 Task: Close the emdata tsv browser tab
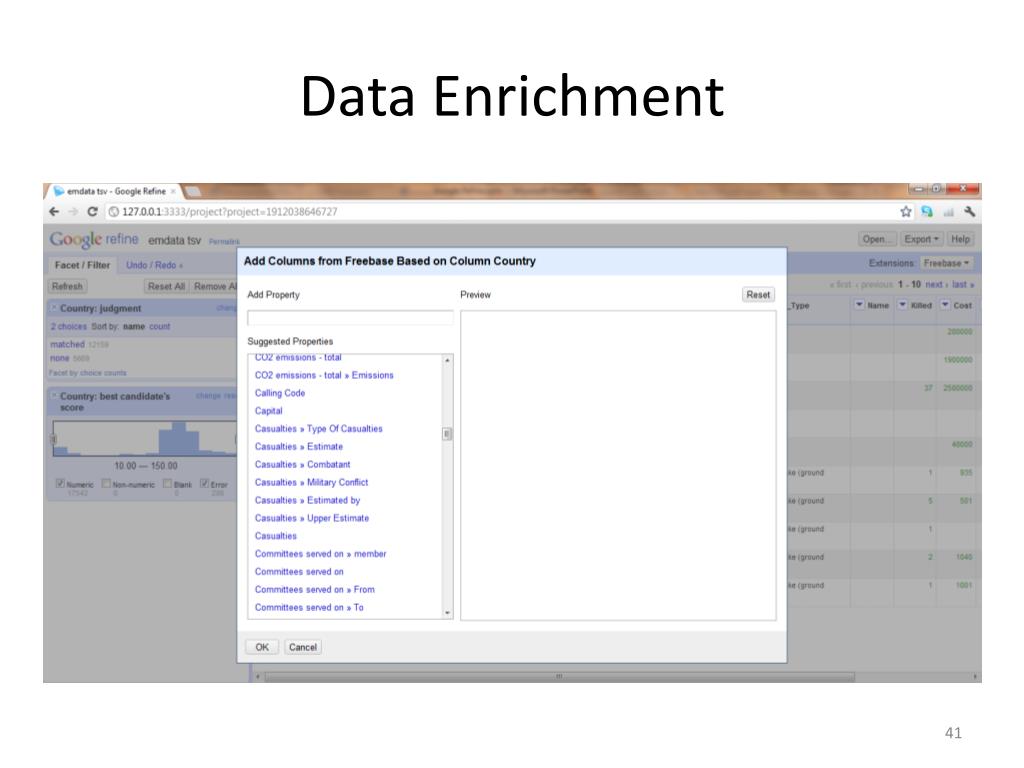coord(173,191)
